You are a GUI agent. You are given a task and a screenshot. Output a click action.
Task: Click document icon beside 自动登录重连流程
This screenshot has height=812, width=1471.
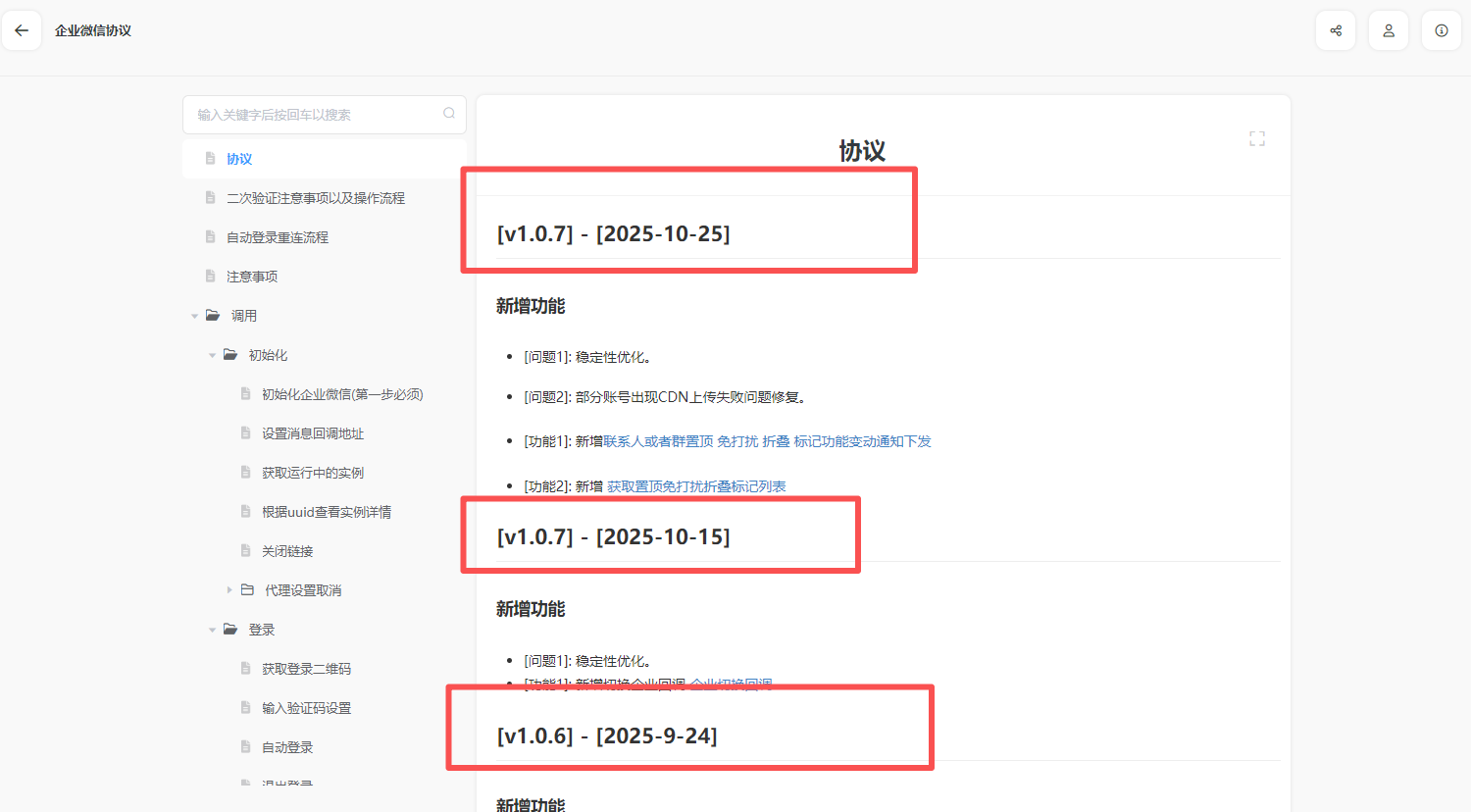click(x=210, y=236)
